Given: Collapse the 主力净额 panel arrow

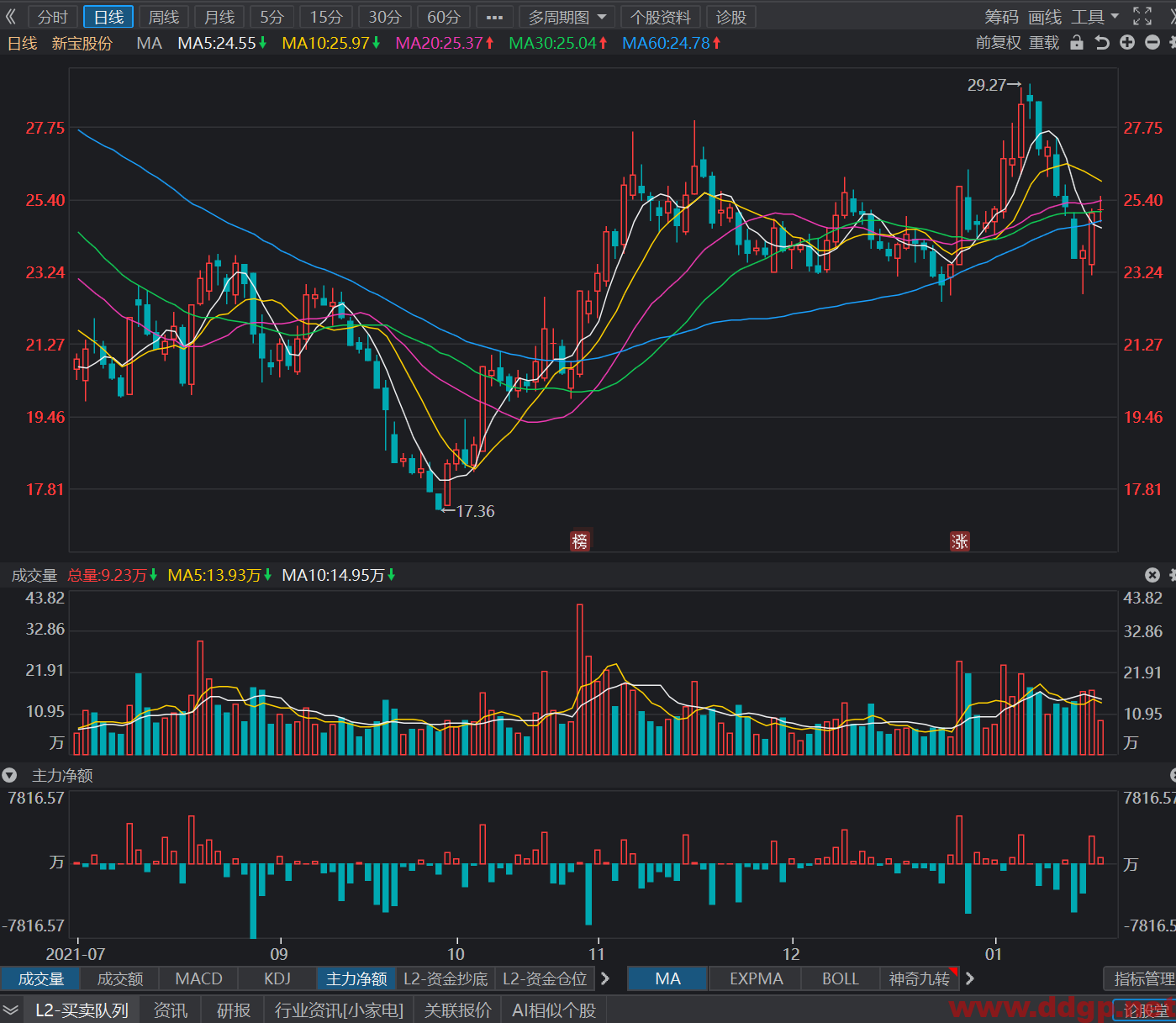Looking at the screenshot, I should pyautogui.click(x=9, y=775).
